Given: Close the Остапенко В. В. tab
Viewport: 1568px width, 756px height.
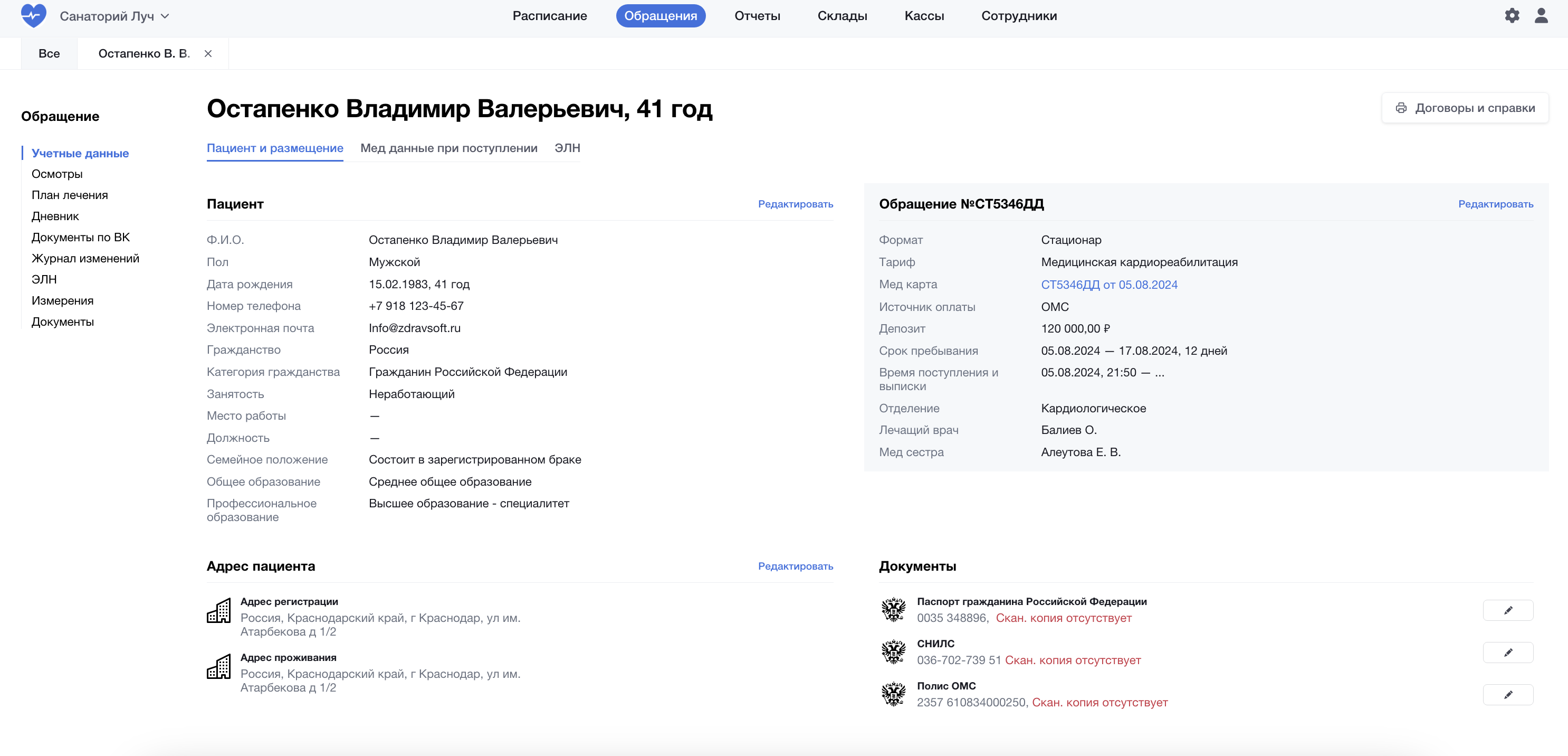Looking at the screenshot, I should click(x=208, y=54).
